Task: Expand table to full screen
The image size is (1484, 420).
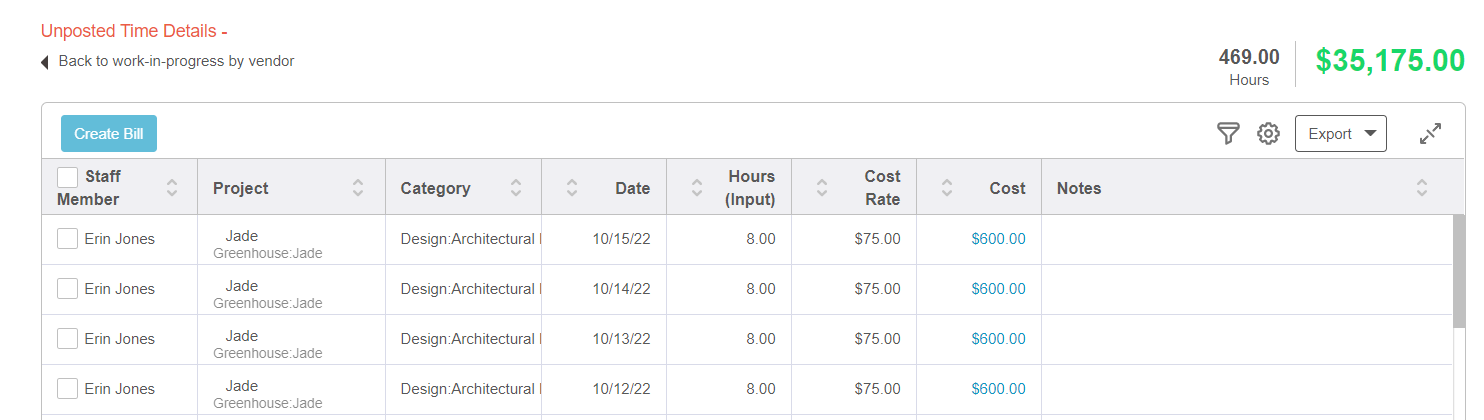Action: click(x=1430, y=134)
